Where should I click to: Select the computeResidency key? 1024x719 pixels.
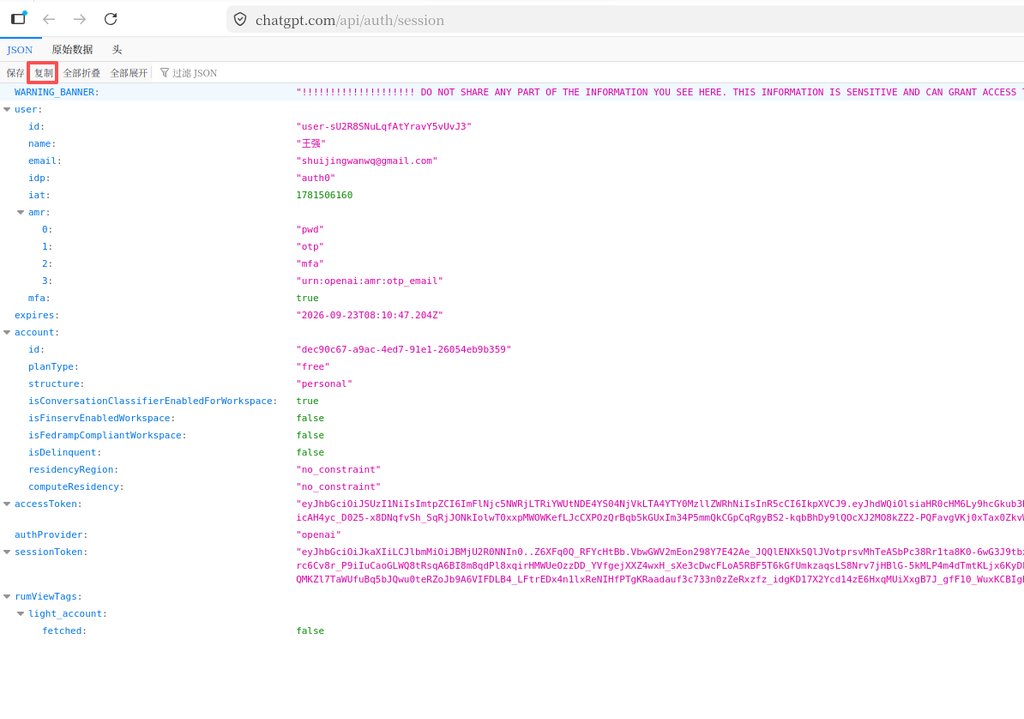[x=76, y=487]
